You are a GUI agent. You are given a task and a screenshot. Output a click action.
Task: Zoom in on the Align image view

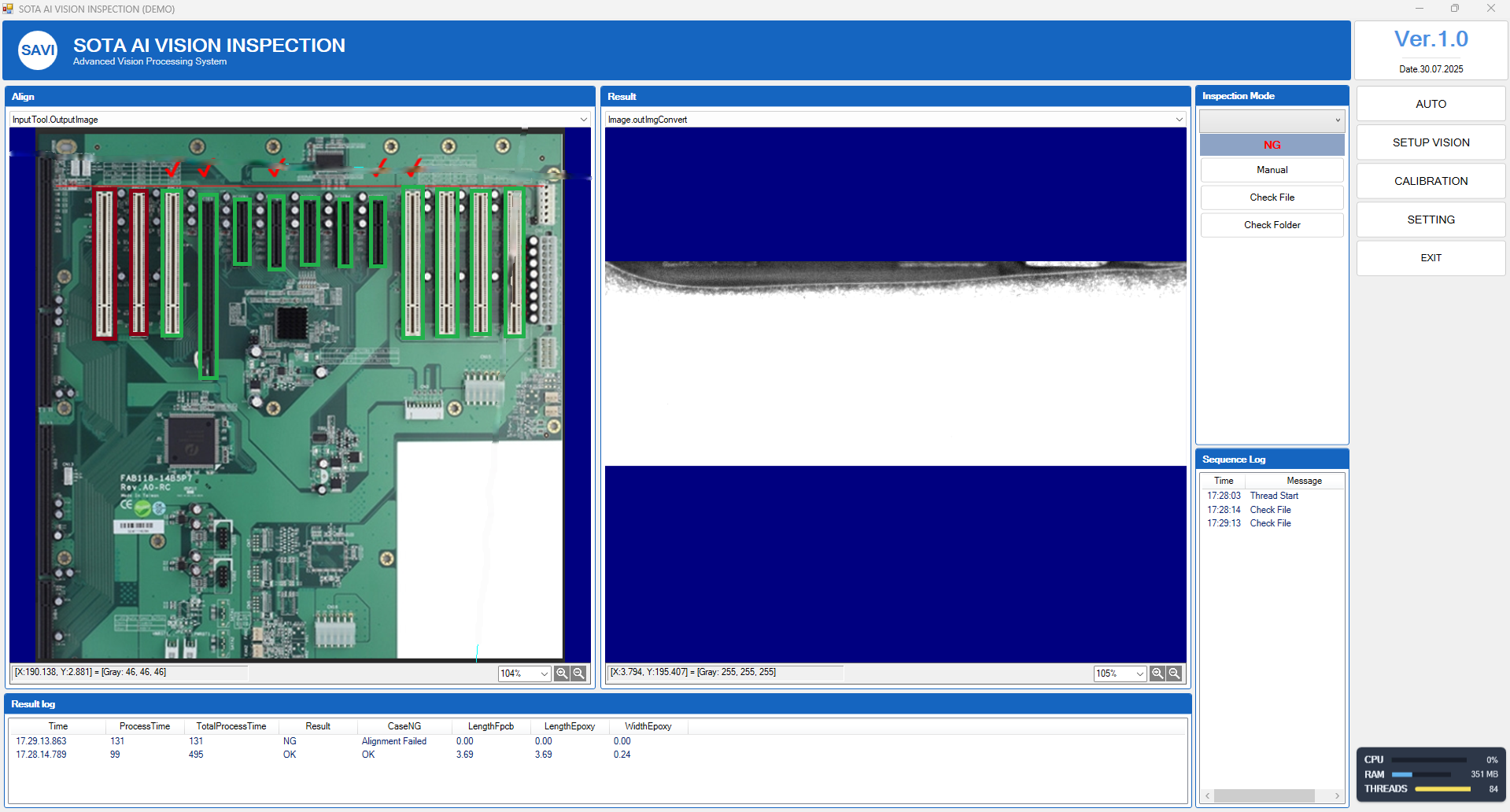coord(562,674)
